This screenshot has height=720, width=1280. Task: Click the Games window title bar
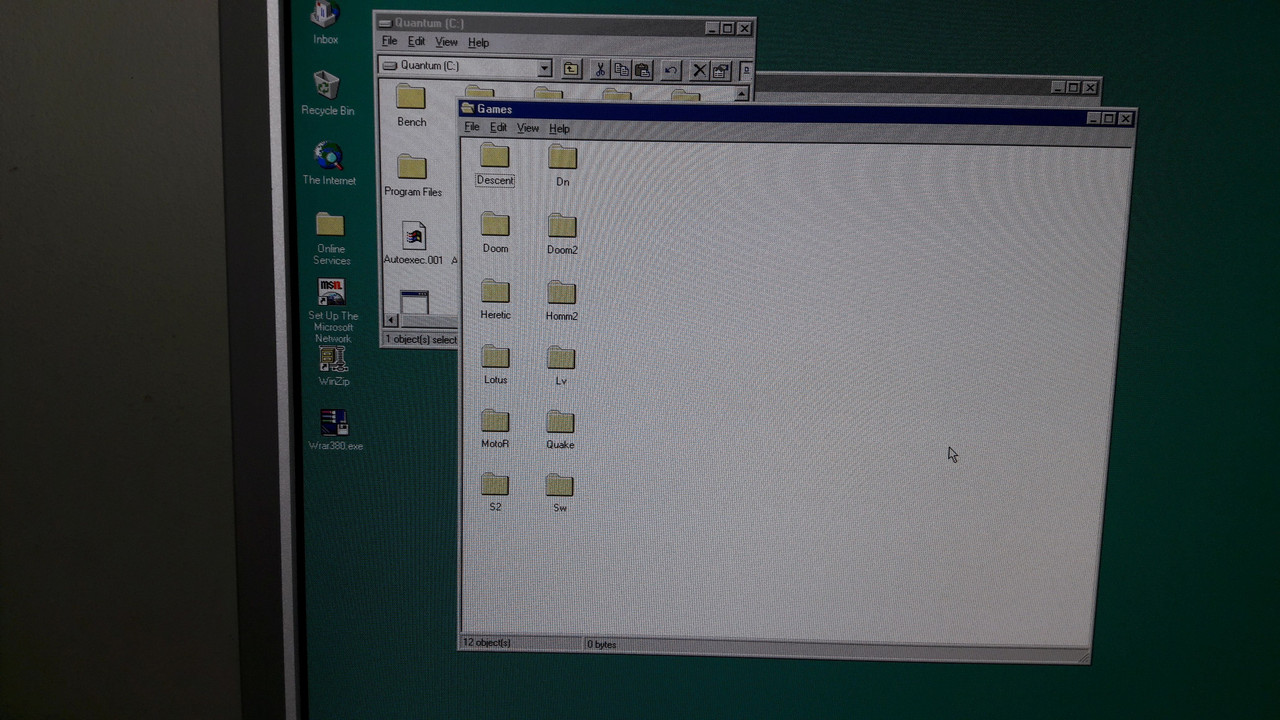click(797, 113)
